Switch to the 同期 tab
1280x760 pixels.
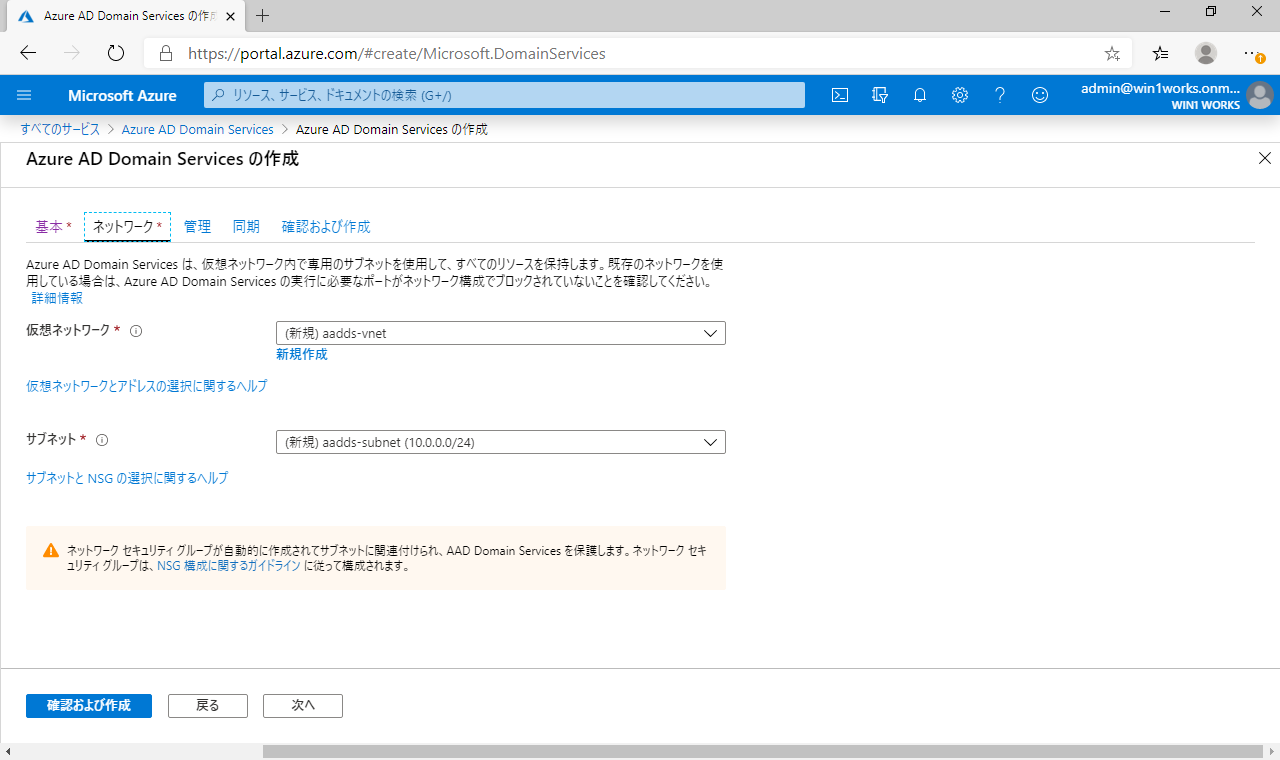tap(246, 227)
